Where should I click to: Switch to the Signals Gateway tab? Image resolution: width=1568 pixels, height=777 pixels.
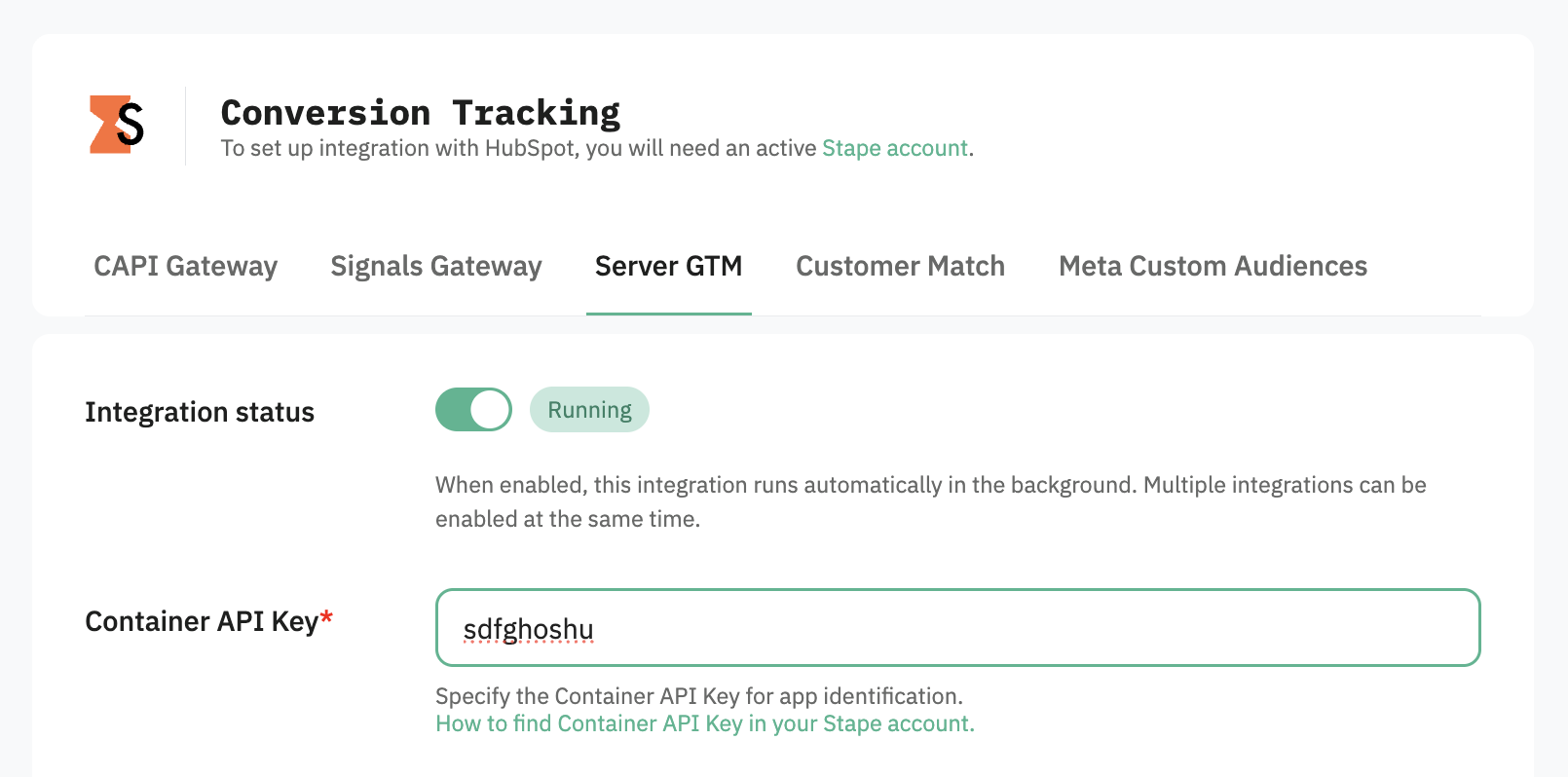tap(436, 266)
